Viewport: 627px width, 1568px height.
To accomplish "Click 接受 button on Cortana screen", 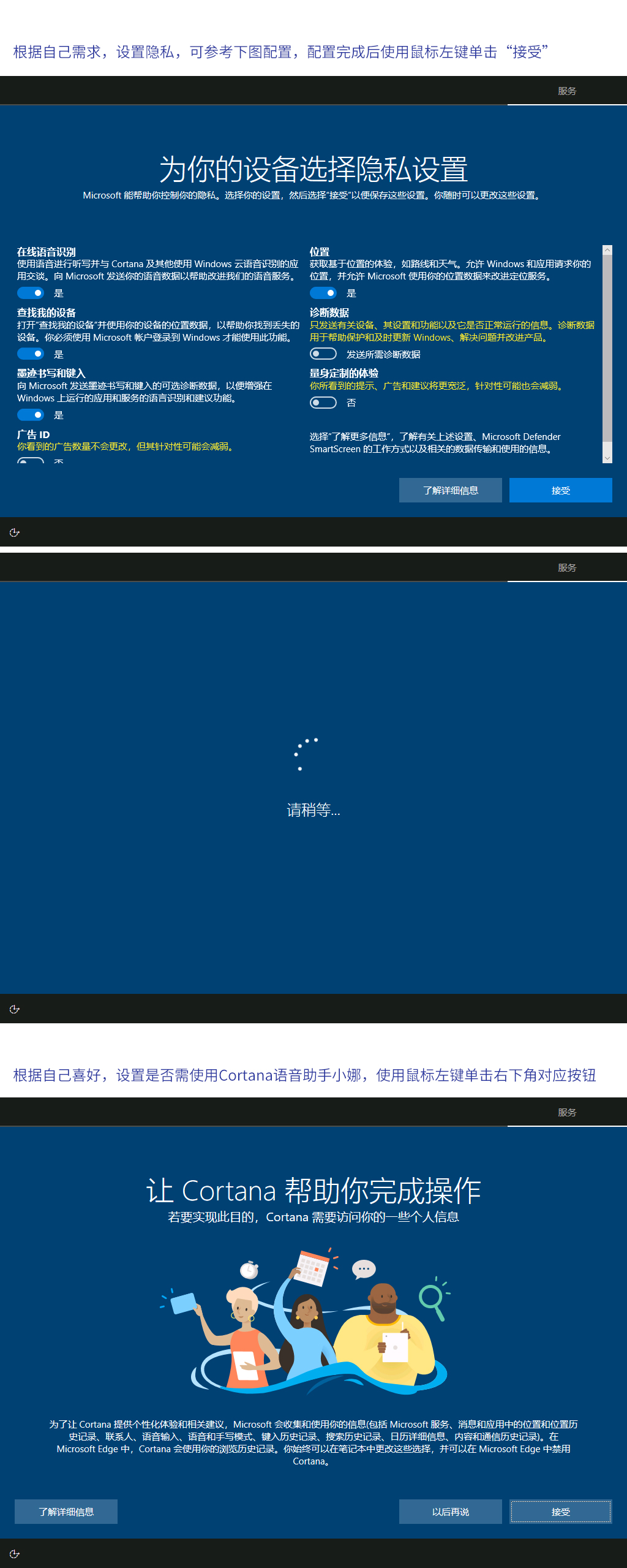I will click(561, 1512).
